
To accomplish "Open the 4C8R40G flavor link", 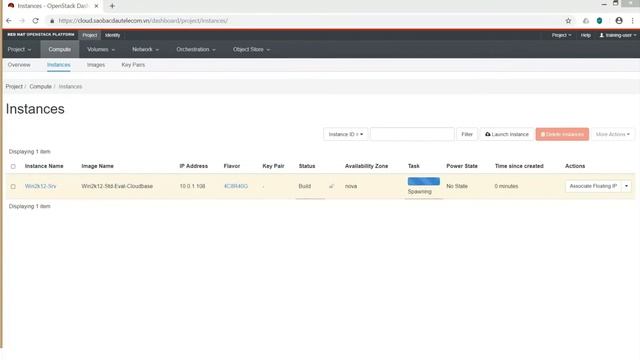I will click(236, 186).
